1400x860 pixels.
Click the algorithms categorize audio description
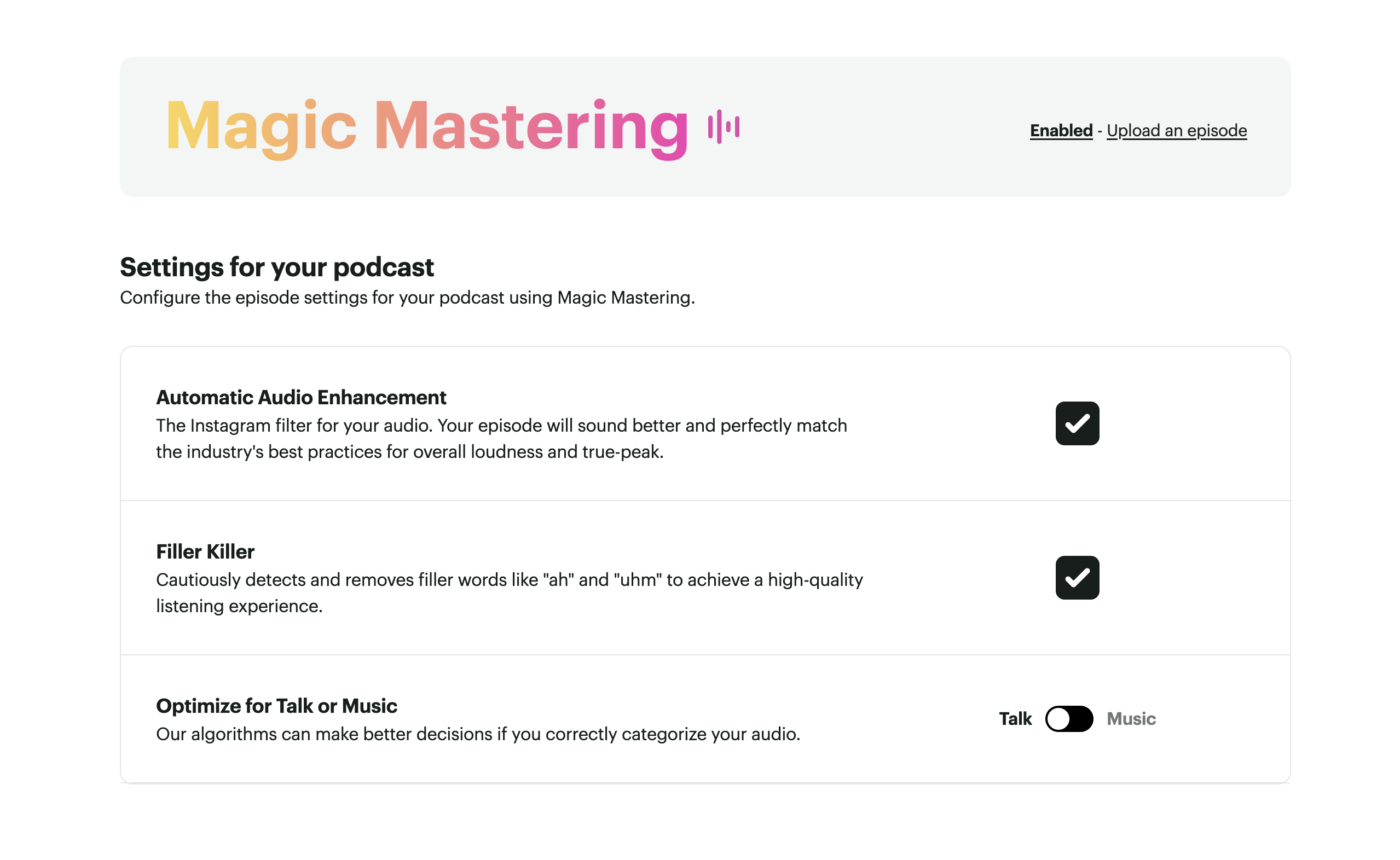point(478,734)
